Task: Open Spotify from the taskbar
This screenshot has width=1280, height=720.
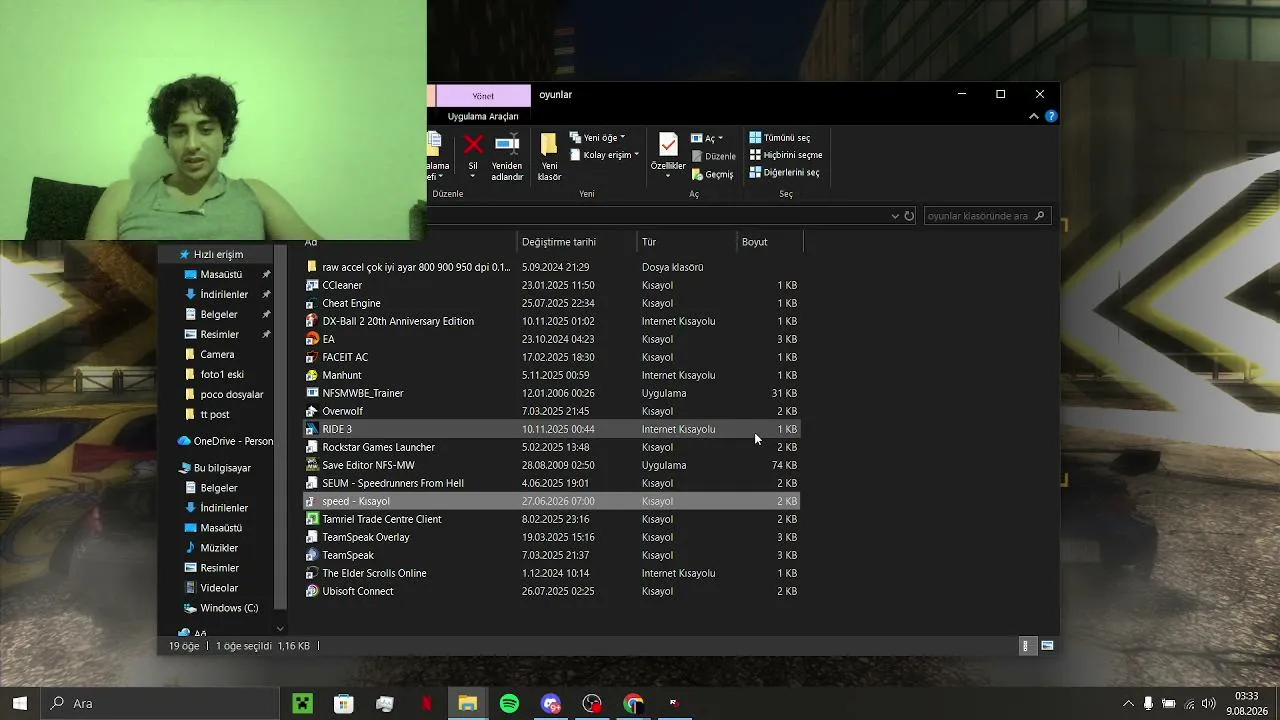Action: click(509, 703)
